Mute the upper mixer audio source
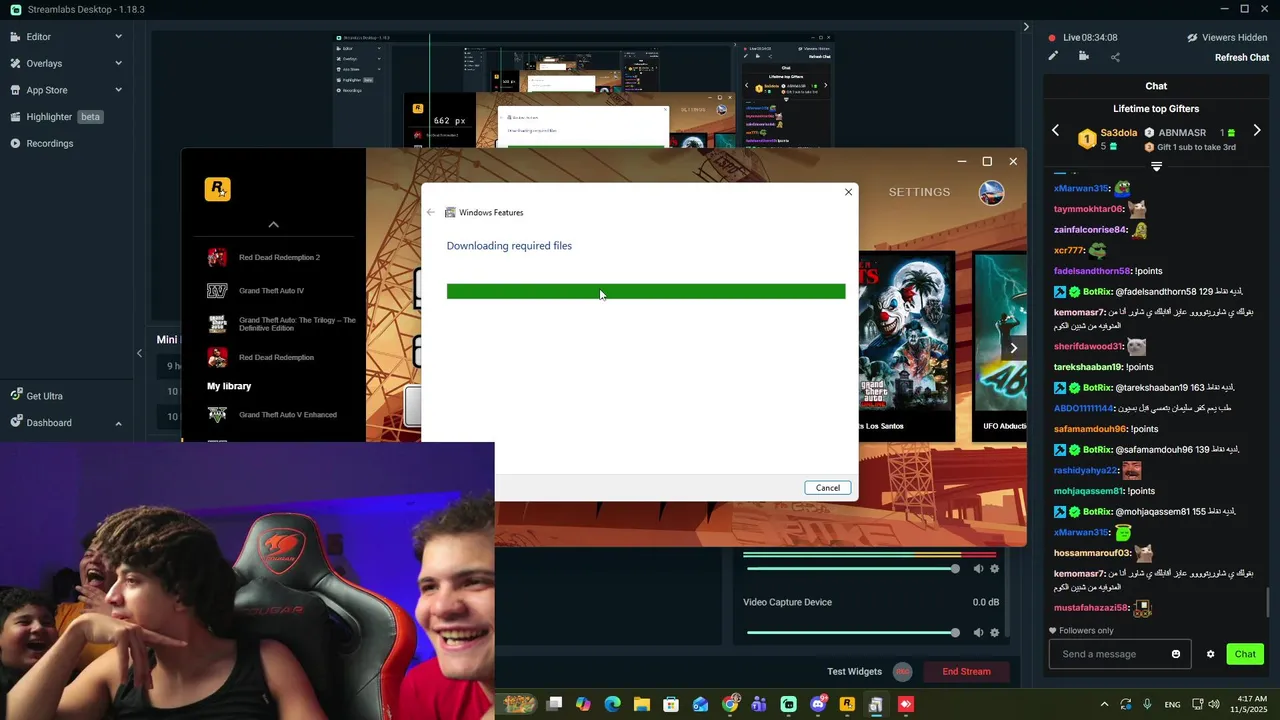The height and width of the screenshot is (720, 1280). pos(978,569)
